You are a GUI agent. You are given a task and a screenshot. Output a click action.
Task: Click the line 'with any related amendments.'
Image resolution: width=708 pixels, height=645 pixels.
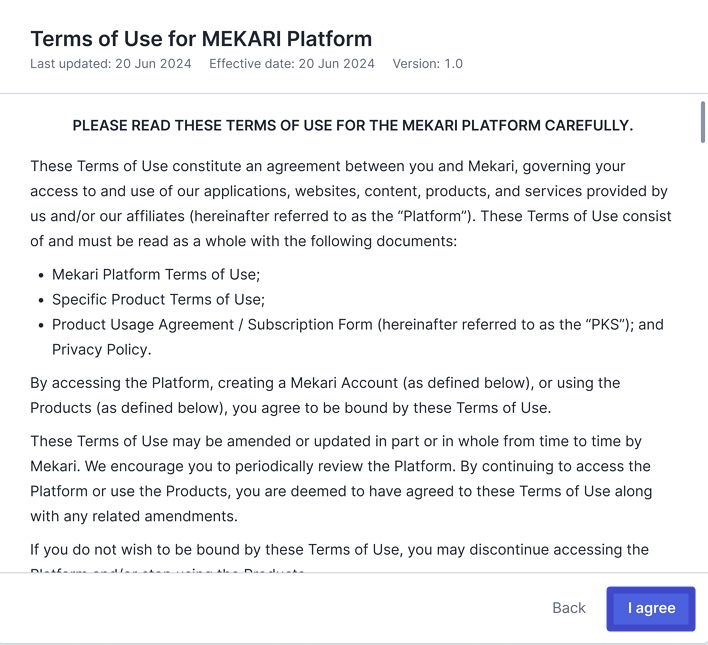pos(133,516)
